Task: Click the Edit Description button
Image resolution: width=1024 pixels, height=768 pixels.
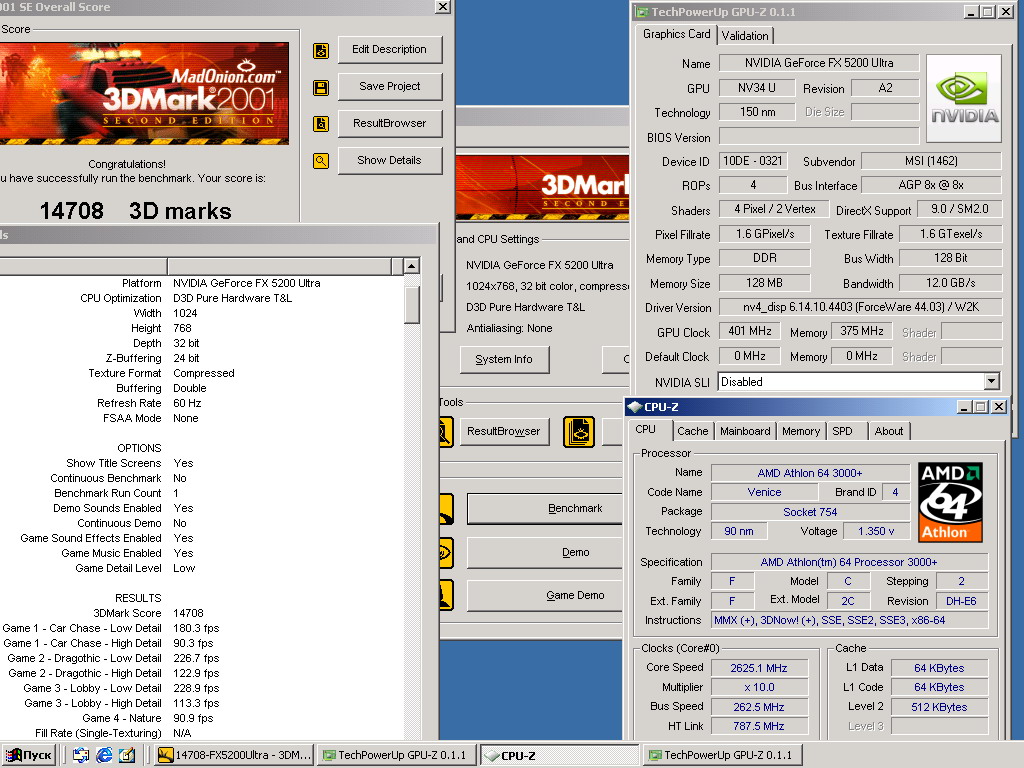Action: (389, 50)
